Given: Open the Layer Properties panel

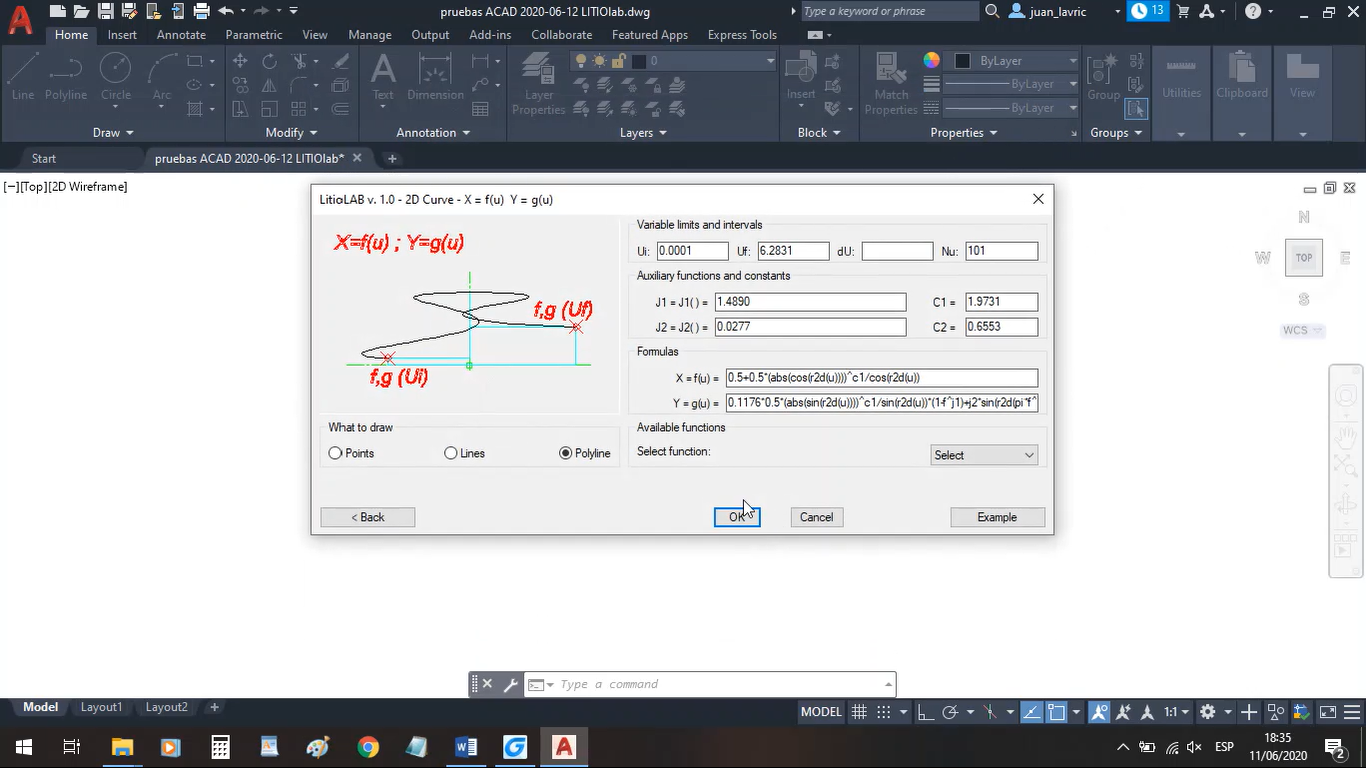Looking at the screenshot, I should (538, 82).
